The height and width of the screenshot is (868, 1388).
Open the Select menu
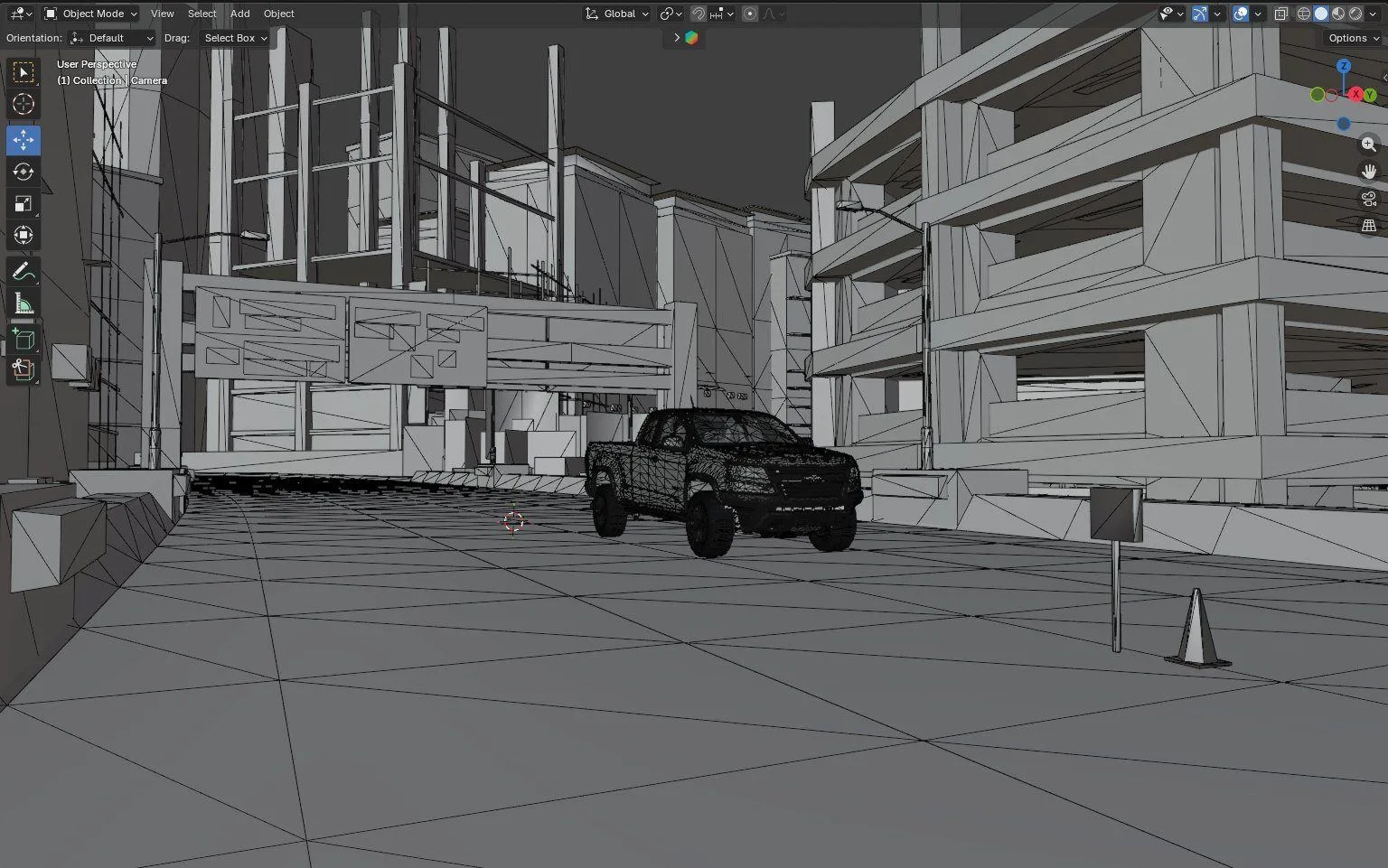[202, 14]
